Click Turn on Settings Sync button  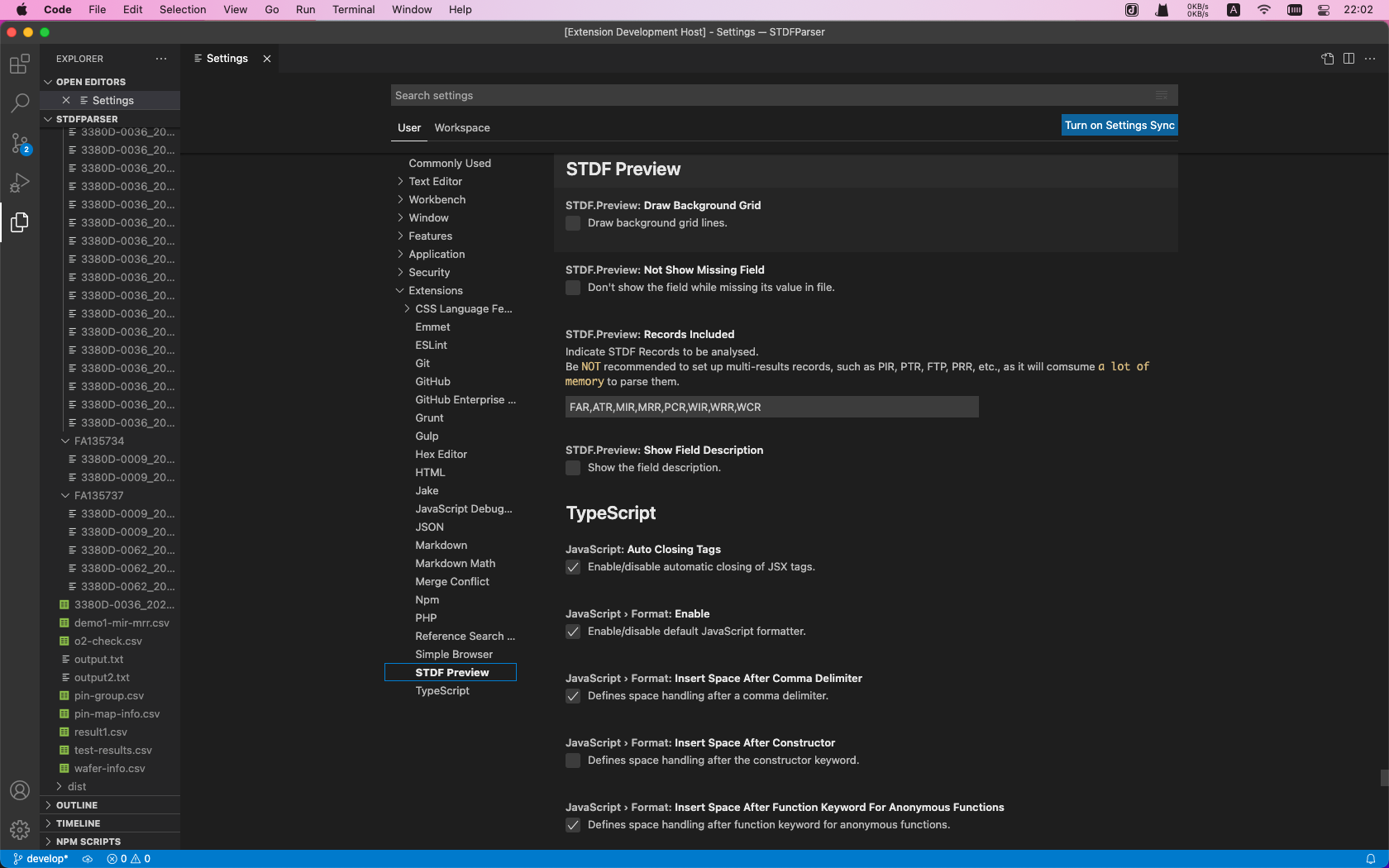click(x=1119, y=126)
